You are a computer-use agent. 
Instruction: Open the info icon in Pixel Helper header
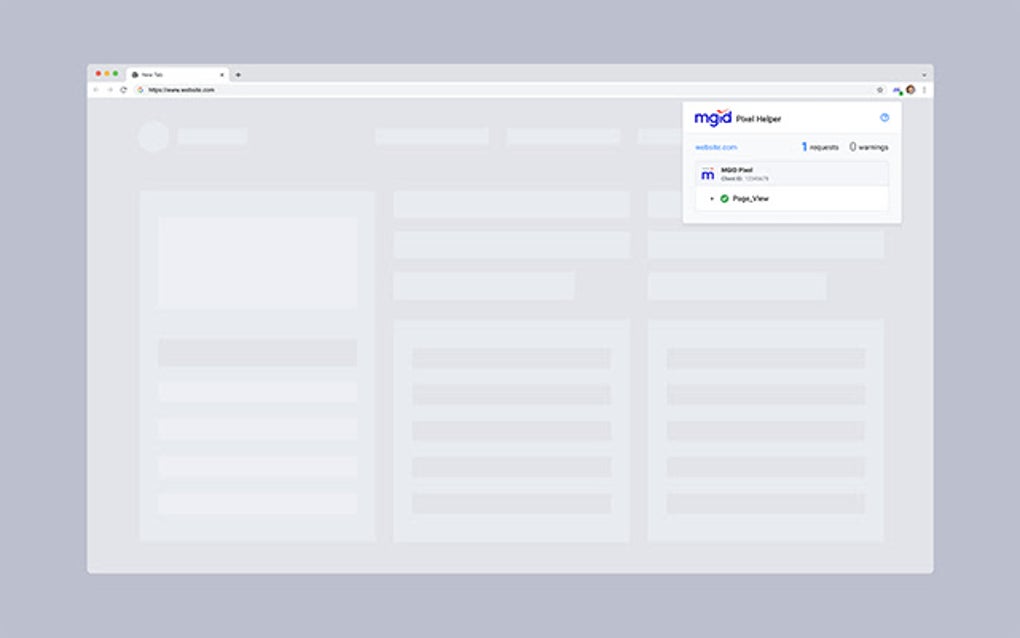click(883, 118)
